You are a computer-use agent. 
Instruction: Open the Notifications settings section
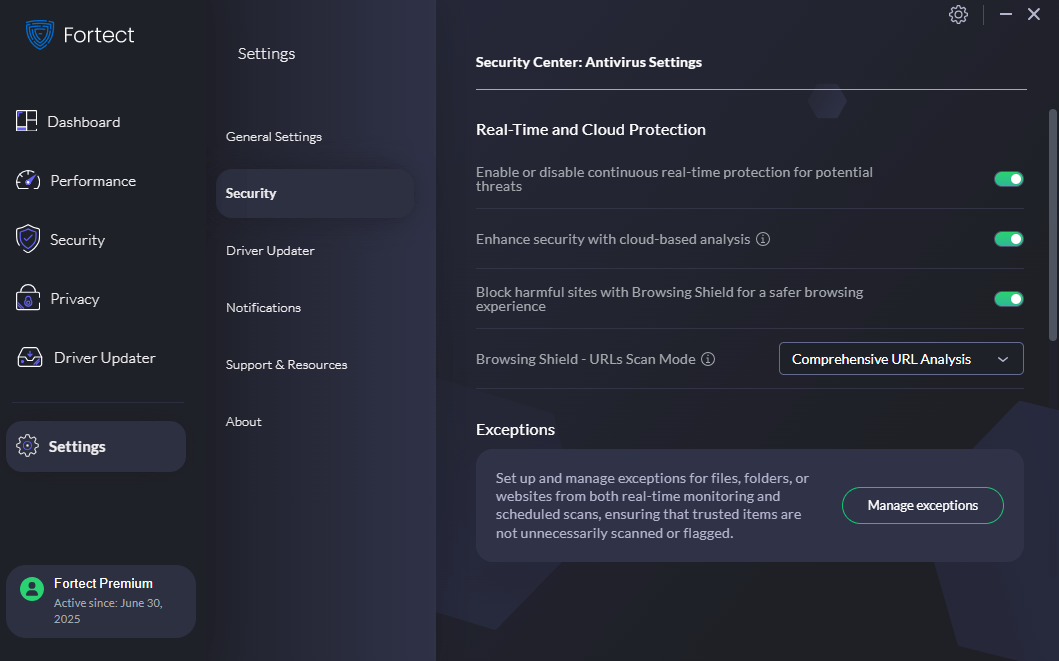point(263,307)
